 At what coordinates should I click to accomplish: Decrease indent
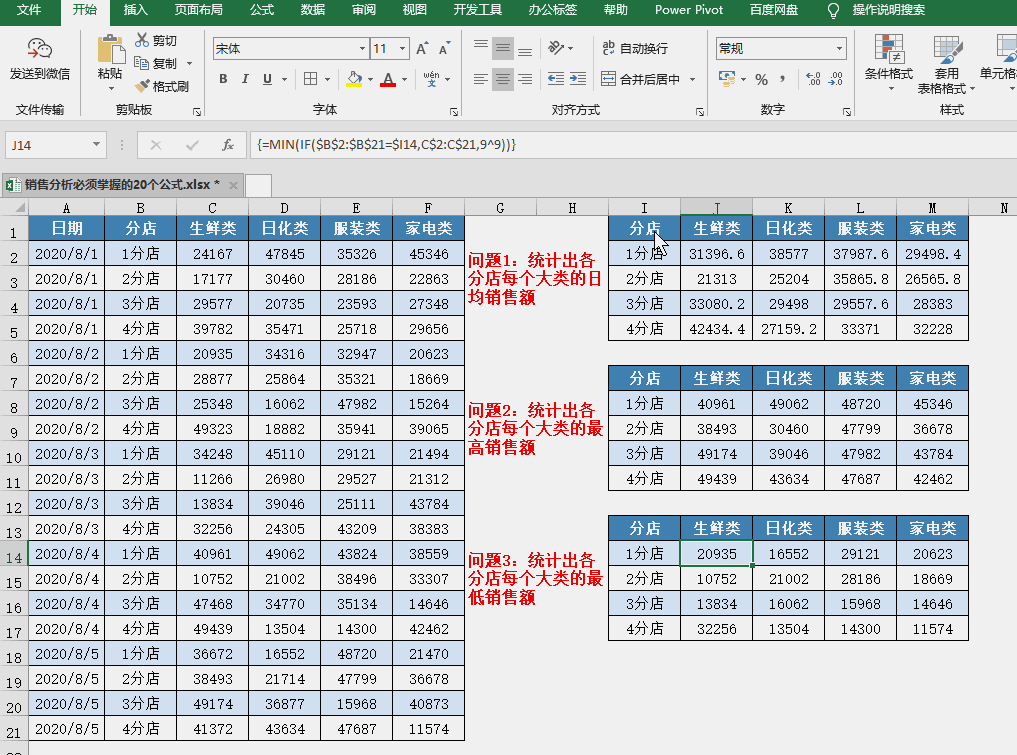click(556, 79)
